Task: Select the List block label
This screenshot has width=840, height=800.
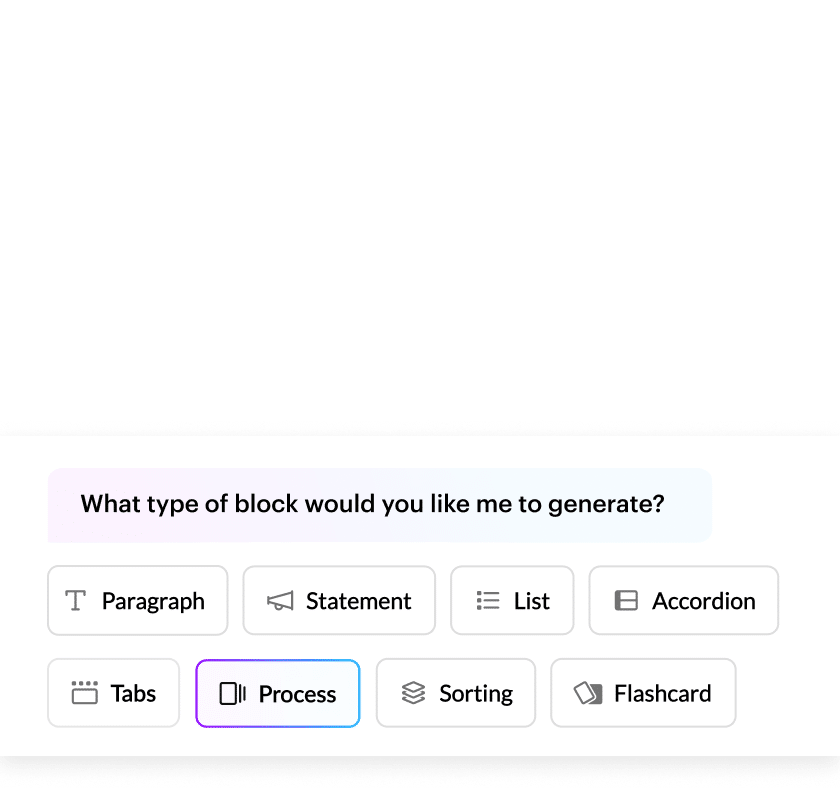Action: tap(532, 601)
